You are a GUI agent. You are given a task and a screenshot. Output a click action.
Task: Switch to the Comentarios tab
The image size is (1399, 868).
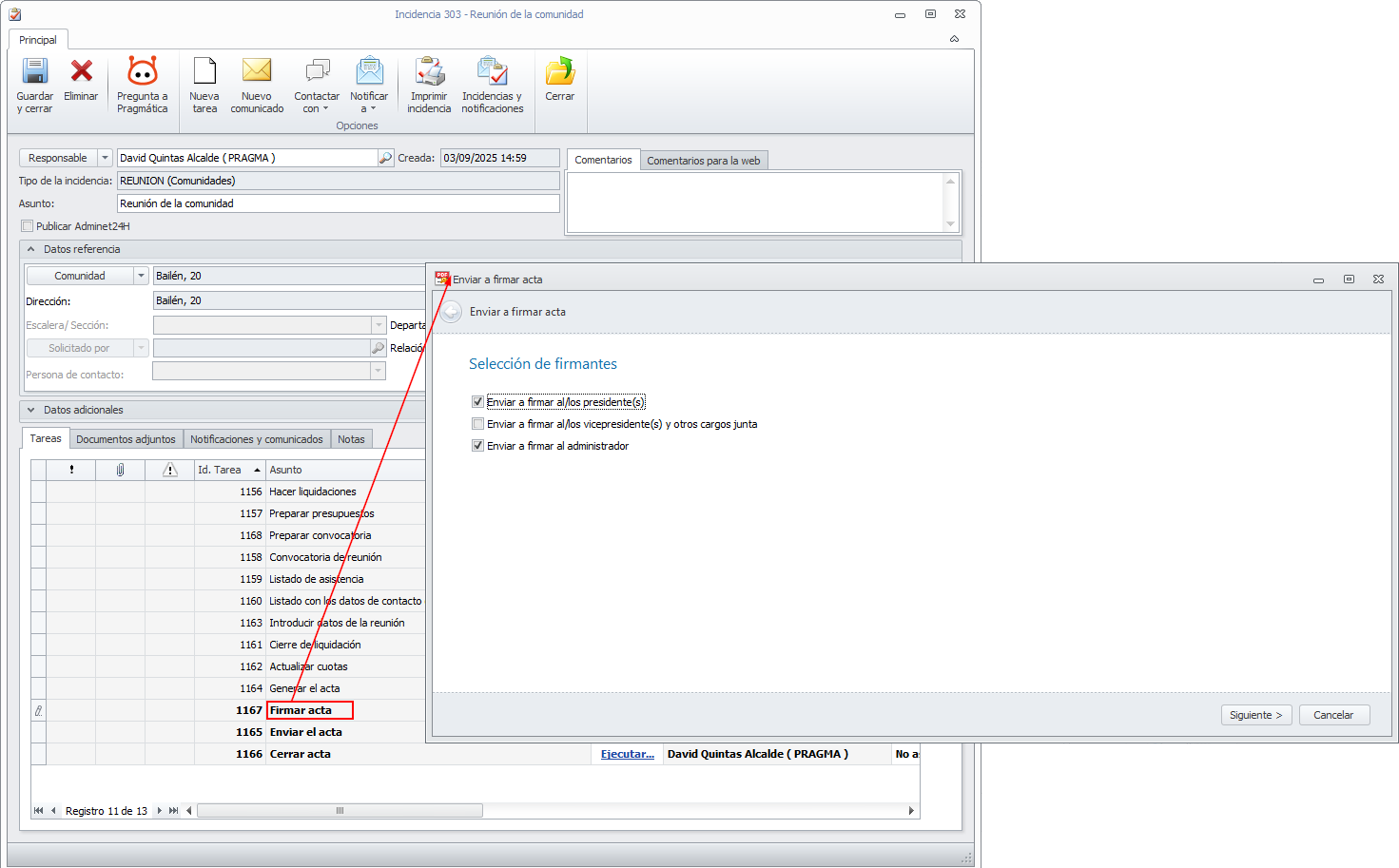click(x=603, y=160)
